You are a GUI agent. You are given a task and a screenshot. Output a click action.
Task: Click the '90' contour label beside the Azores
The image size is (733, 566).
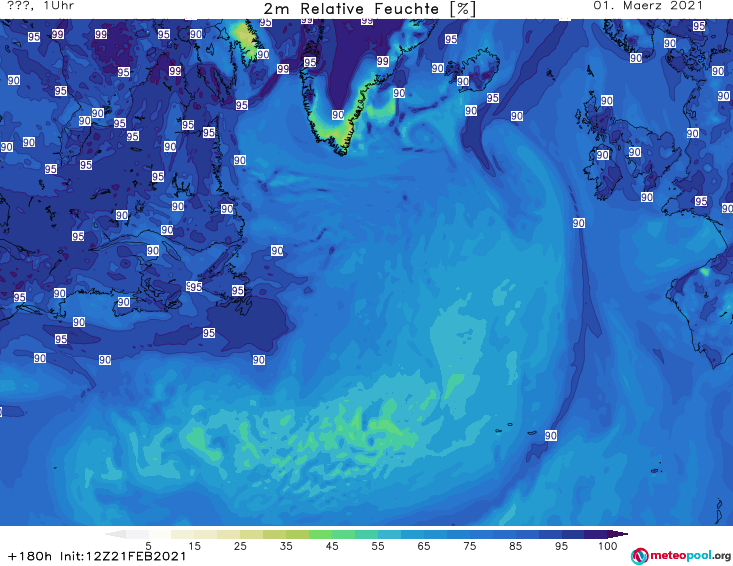551,436
